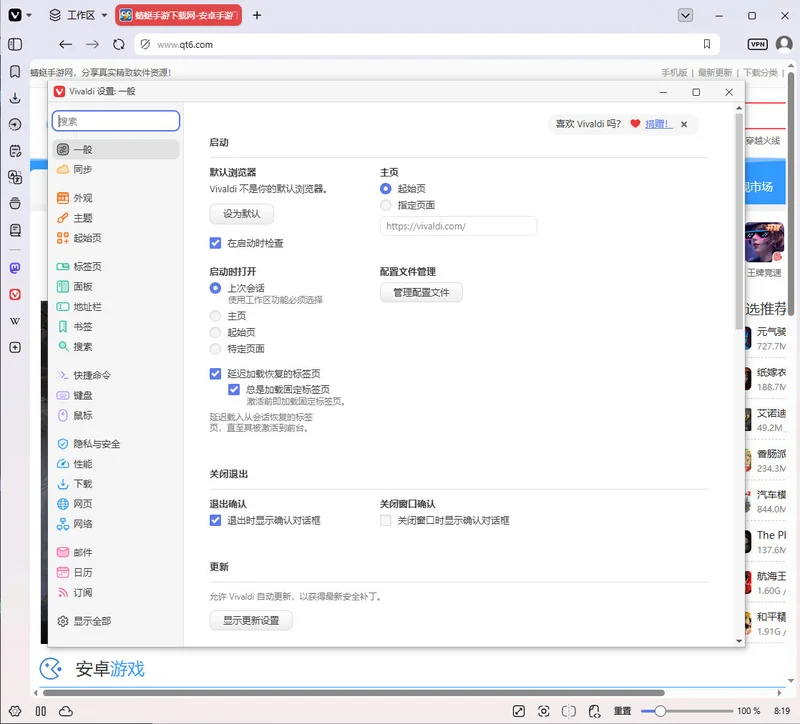
Task: Add a new web panel
Action: click(x=15, y=347)
